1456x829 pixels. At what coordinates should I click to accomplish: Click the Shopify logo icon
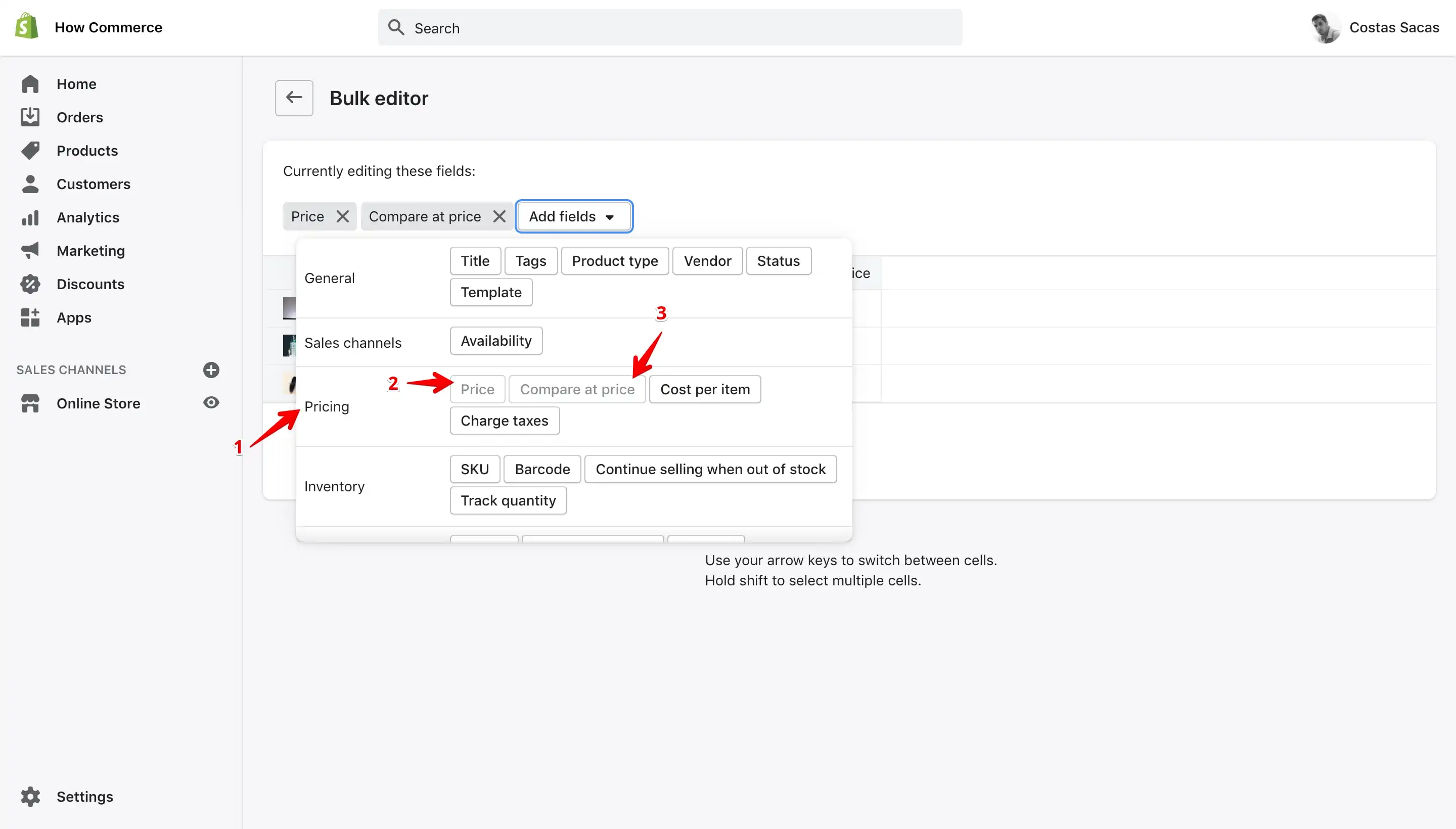(x=27, y=27)
